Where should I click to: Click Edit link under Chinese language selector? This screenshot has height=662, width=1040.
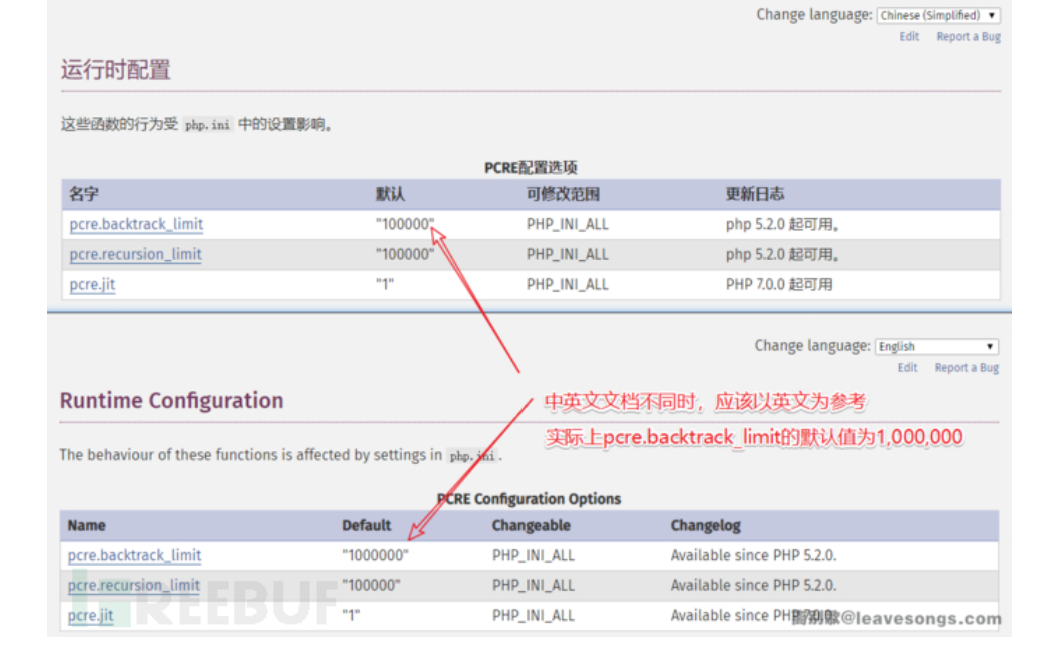909,36
